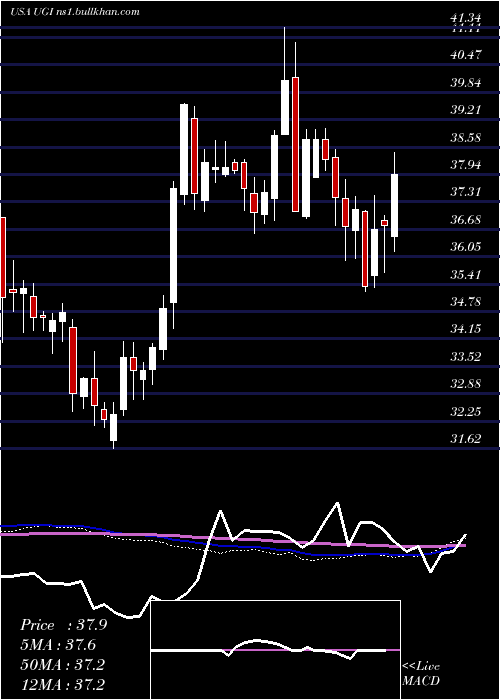500x700 pixels.
Task: Click the '<<Live MACD' label
Action: pyautogui.click(x=421, y=674)
